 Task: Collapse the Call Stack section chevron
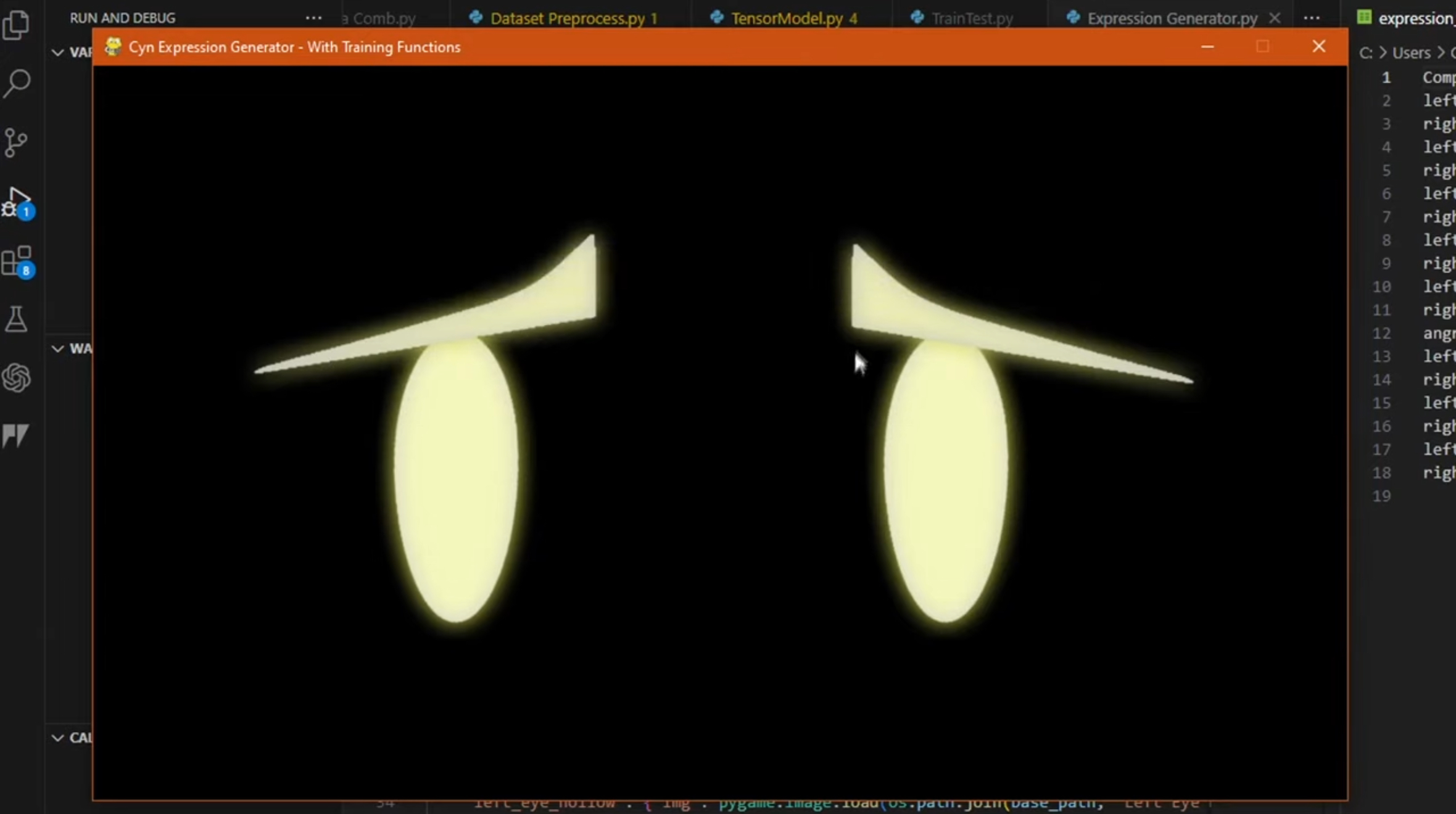click(57, 738)
